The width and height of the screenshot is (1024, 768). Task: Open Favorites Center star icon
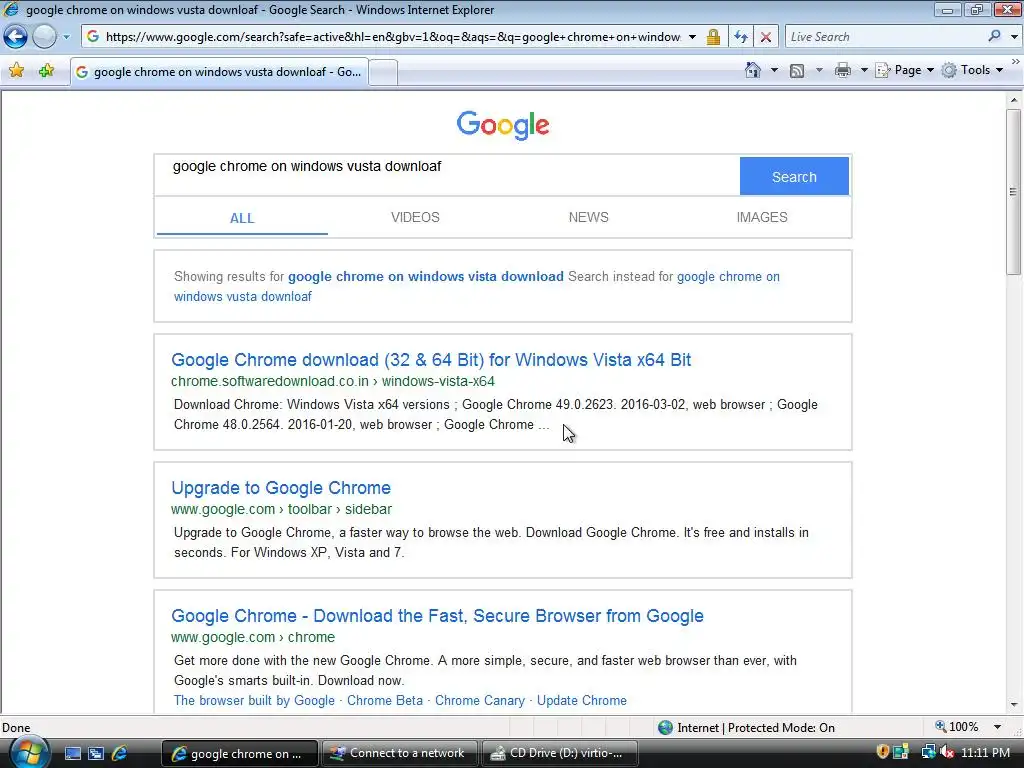tap(16, 71)
